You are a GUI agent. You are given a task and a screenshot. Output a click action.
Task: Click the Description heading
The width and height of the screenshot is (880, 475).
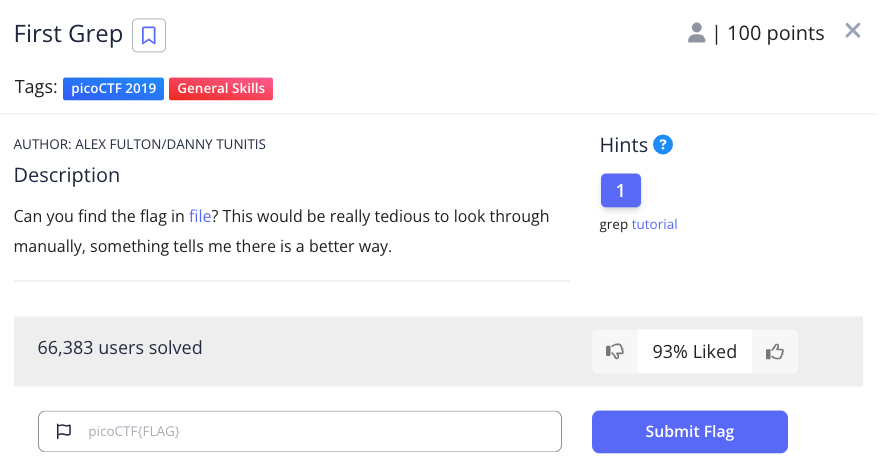pos(67,175)
